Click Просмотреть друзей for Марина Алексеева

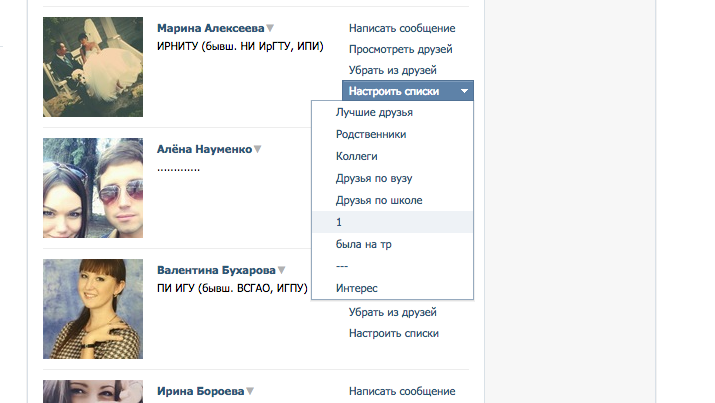click(400, 49)
